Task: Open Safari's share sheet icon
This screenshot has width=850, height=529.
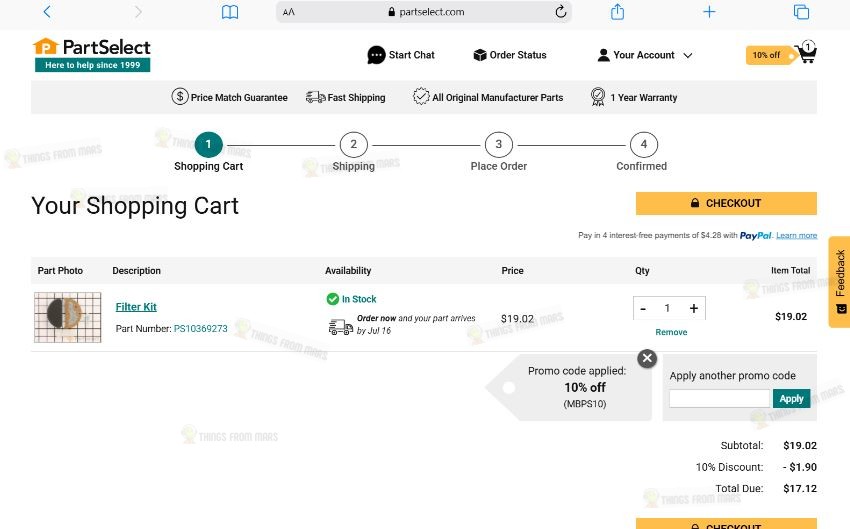Action: [x=617, y=11]
